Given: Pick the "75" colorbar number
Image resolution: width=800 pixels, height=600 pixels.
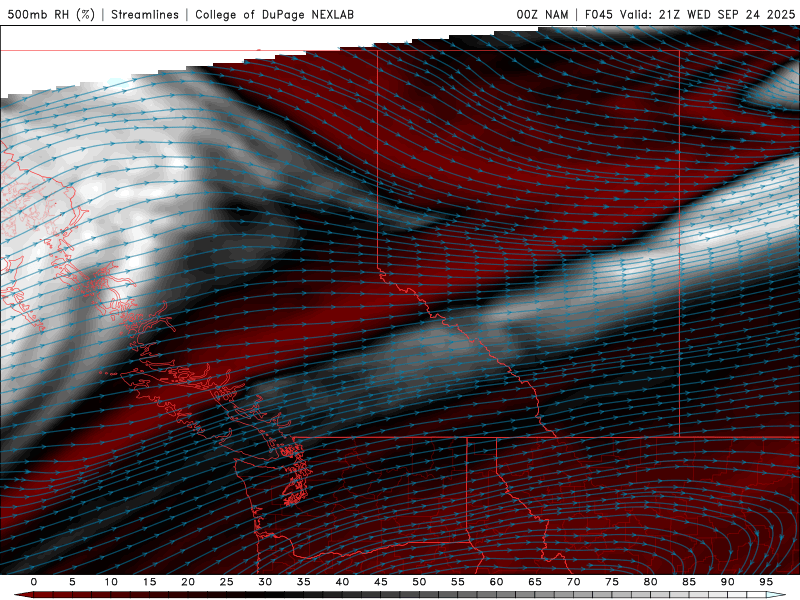Looking at the screenshot, I should click(x=611, y=582).
